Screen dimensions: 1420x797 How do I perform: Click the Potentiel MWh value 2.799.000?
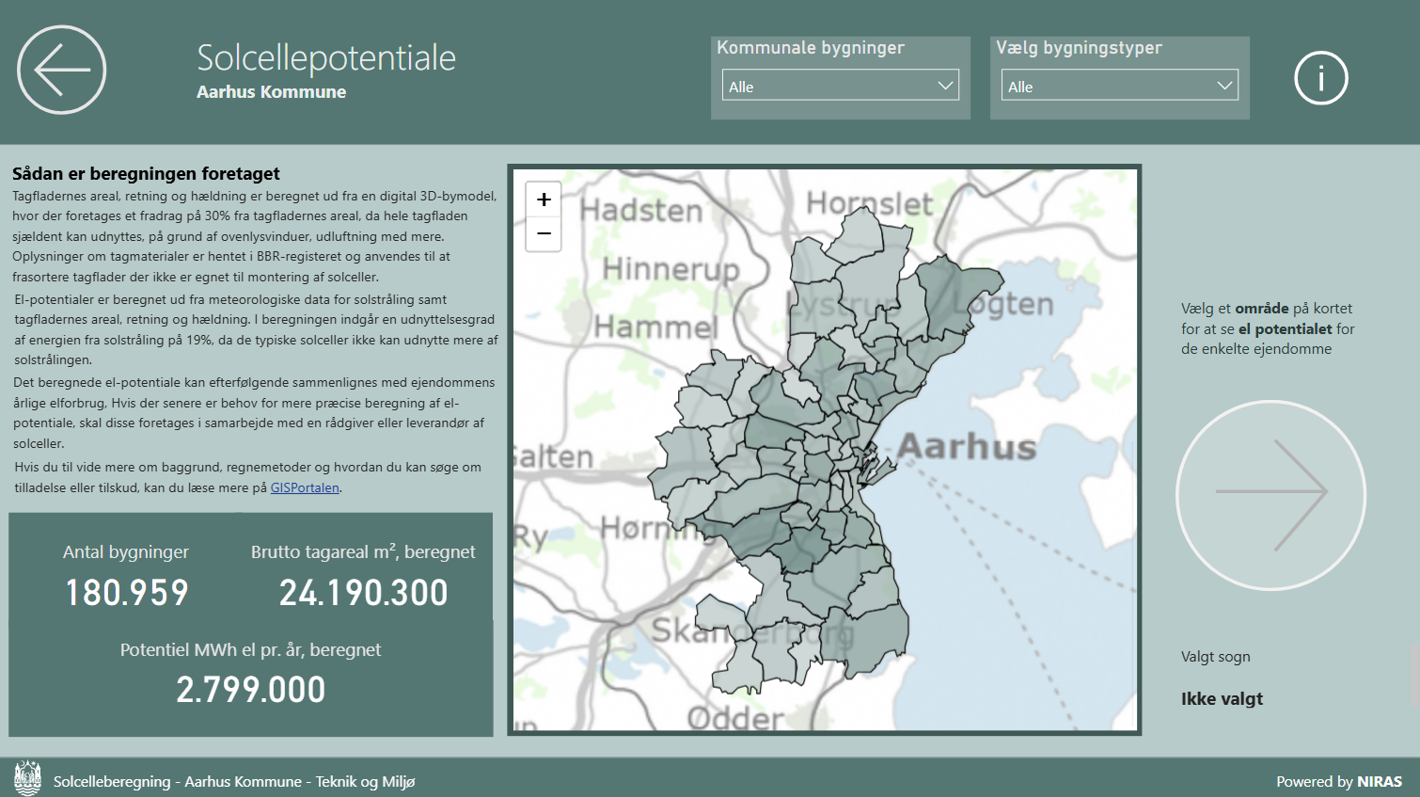click(x=250, y=690)
